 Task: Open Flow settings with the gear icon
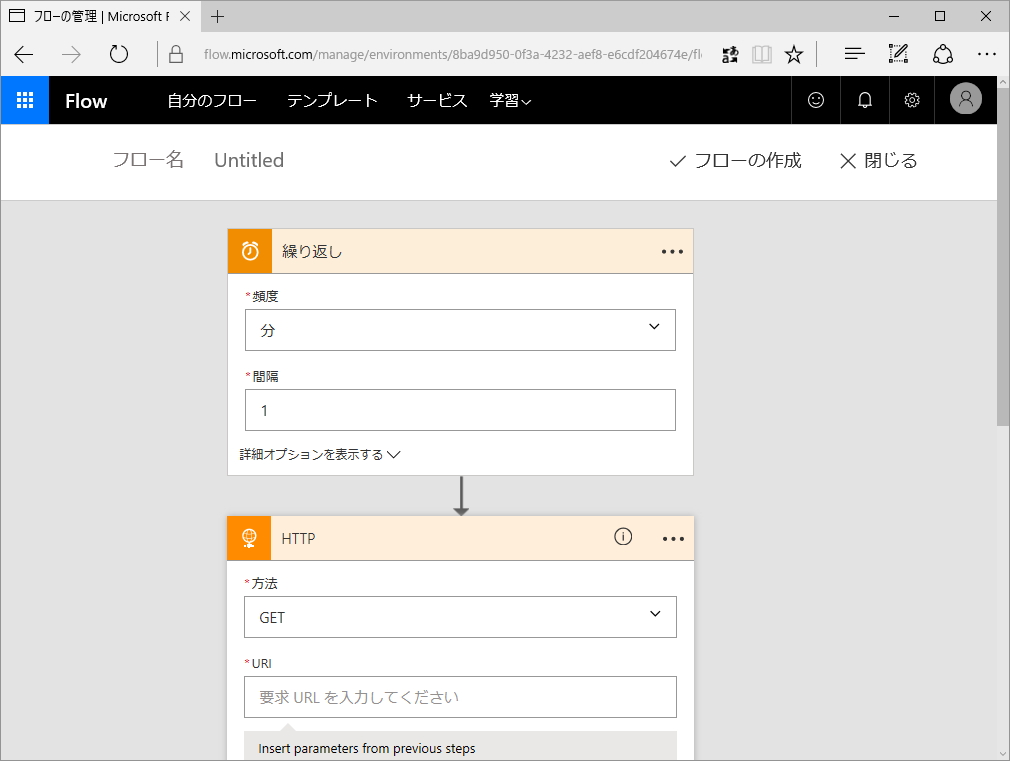(912, 100)
